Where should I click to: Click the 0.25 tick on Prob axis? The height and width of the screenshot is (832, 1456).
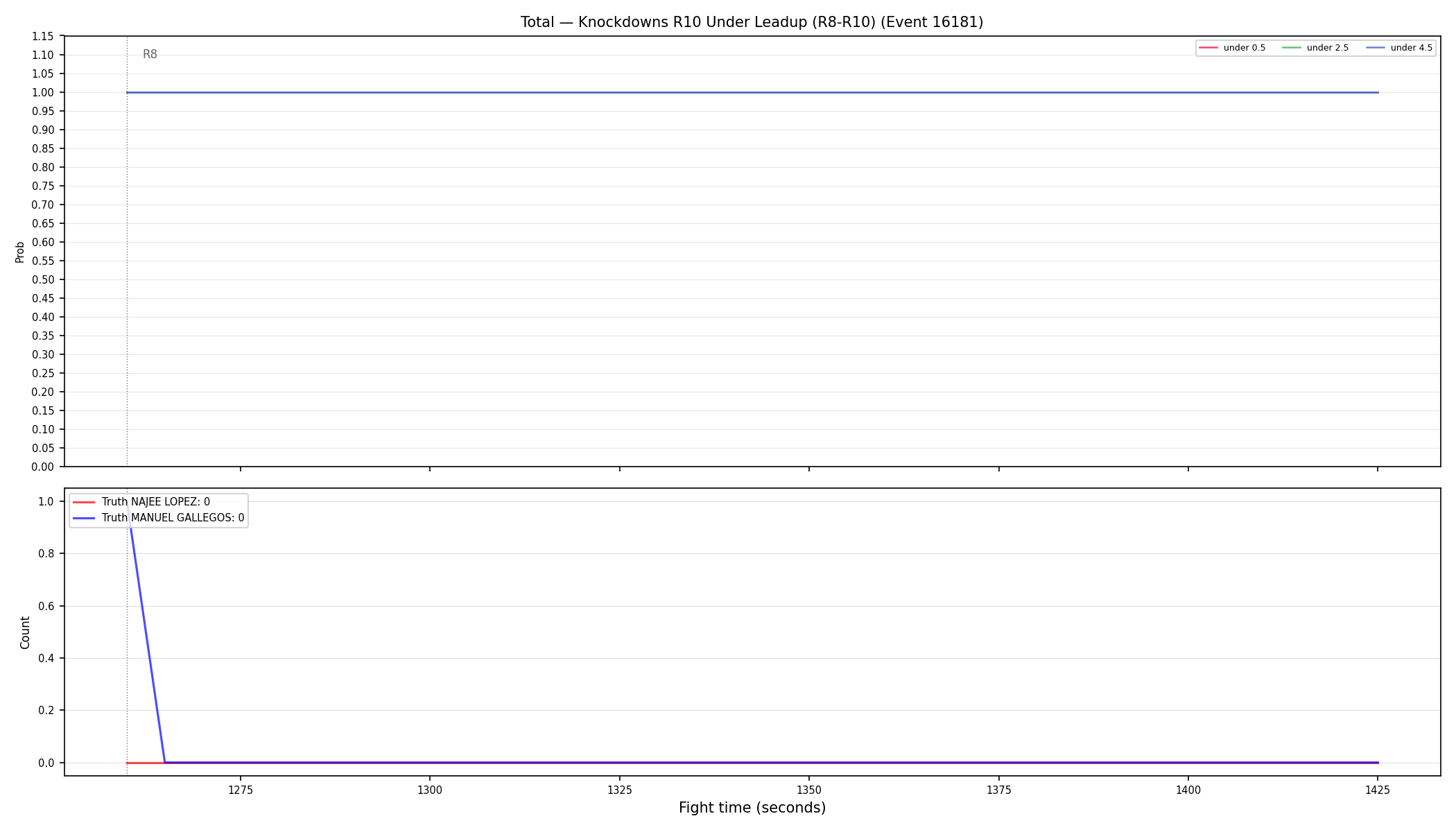coord(43,374)
